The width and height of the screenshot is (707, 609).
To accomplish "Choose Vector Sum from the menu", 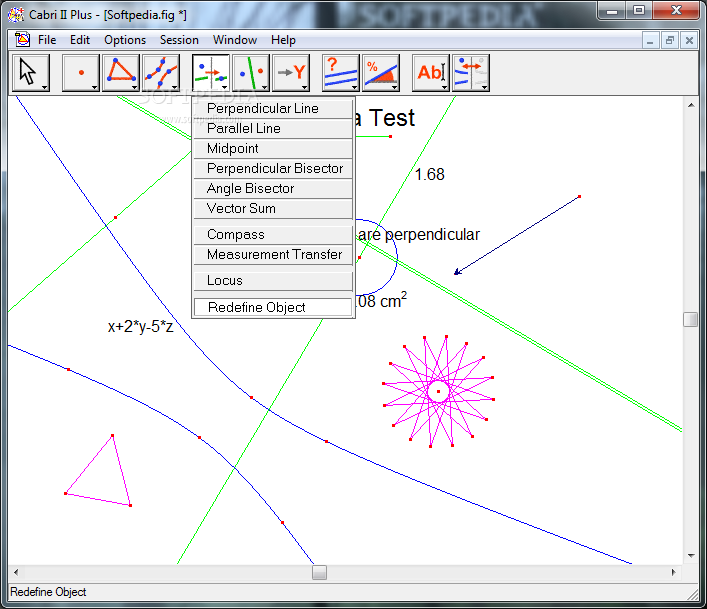I will click(x=273, y=209).
